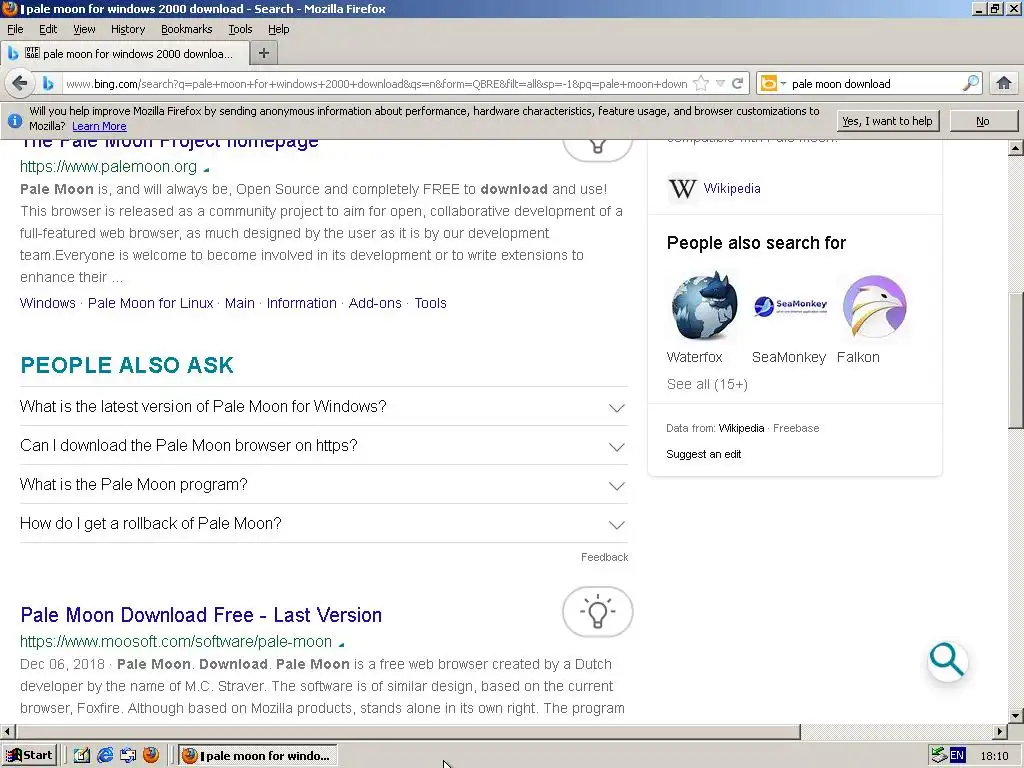Click the vertical scrollbar thumb
The image size is (1024, 768).
tap(1016, 359)
